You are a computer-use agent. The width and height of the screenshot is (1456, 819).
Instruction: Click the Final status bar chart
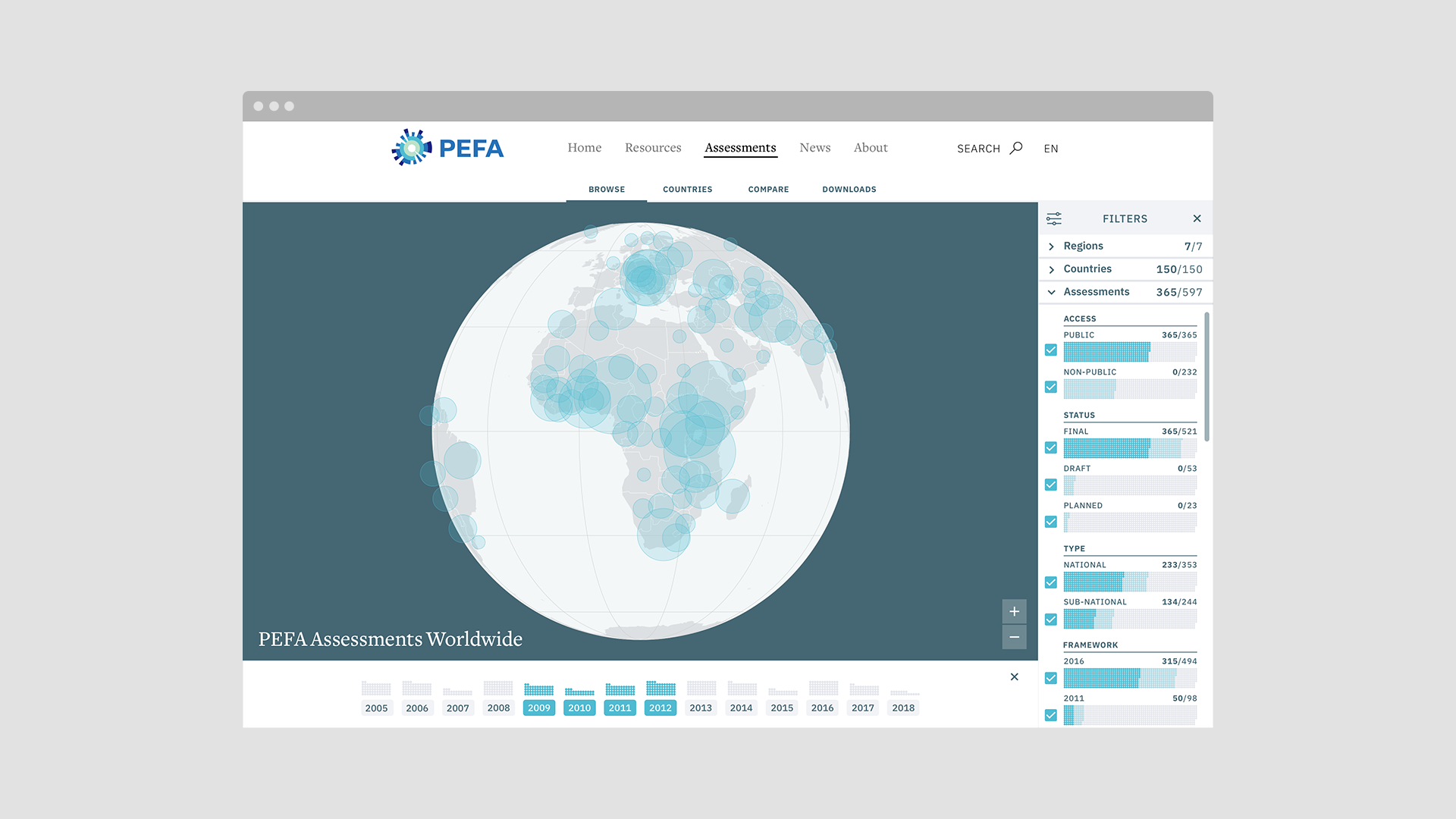tap(1130, 448)
